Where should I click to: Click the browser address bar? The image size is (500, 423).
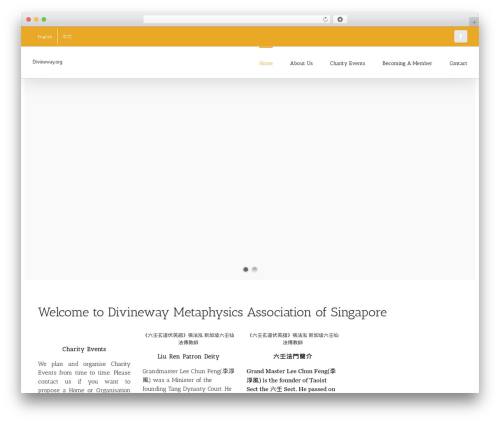pyautogui.click(x=237, y=20)
